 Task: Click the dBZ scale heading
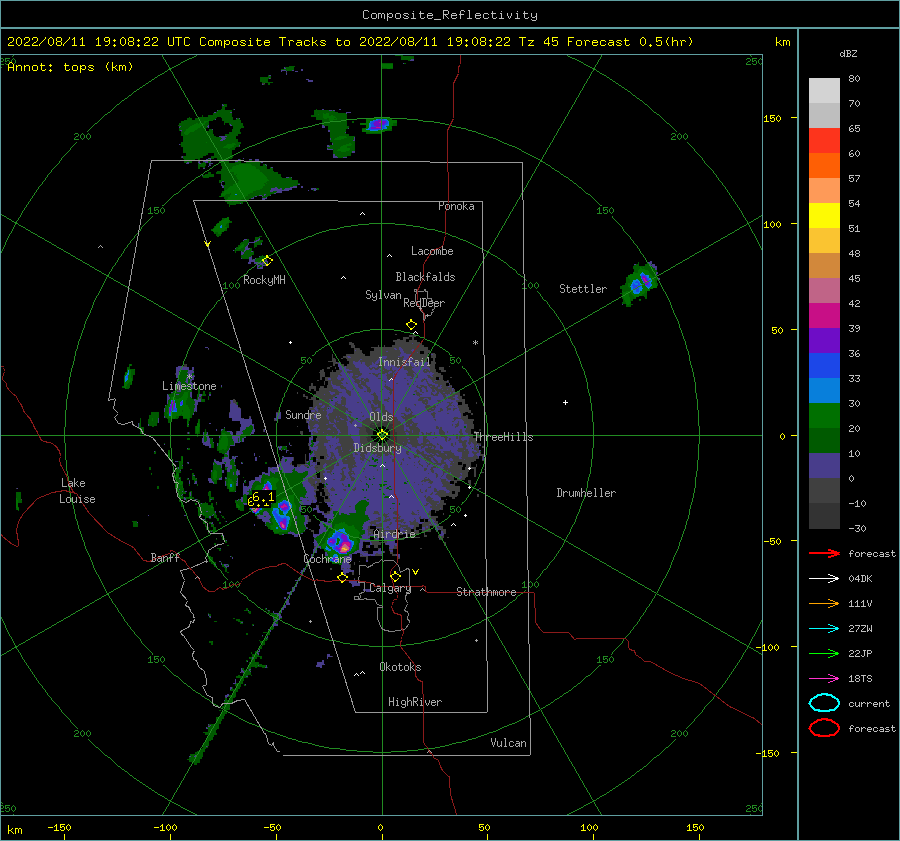(x=848, y=54)
